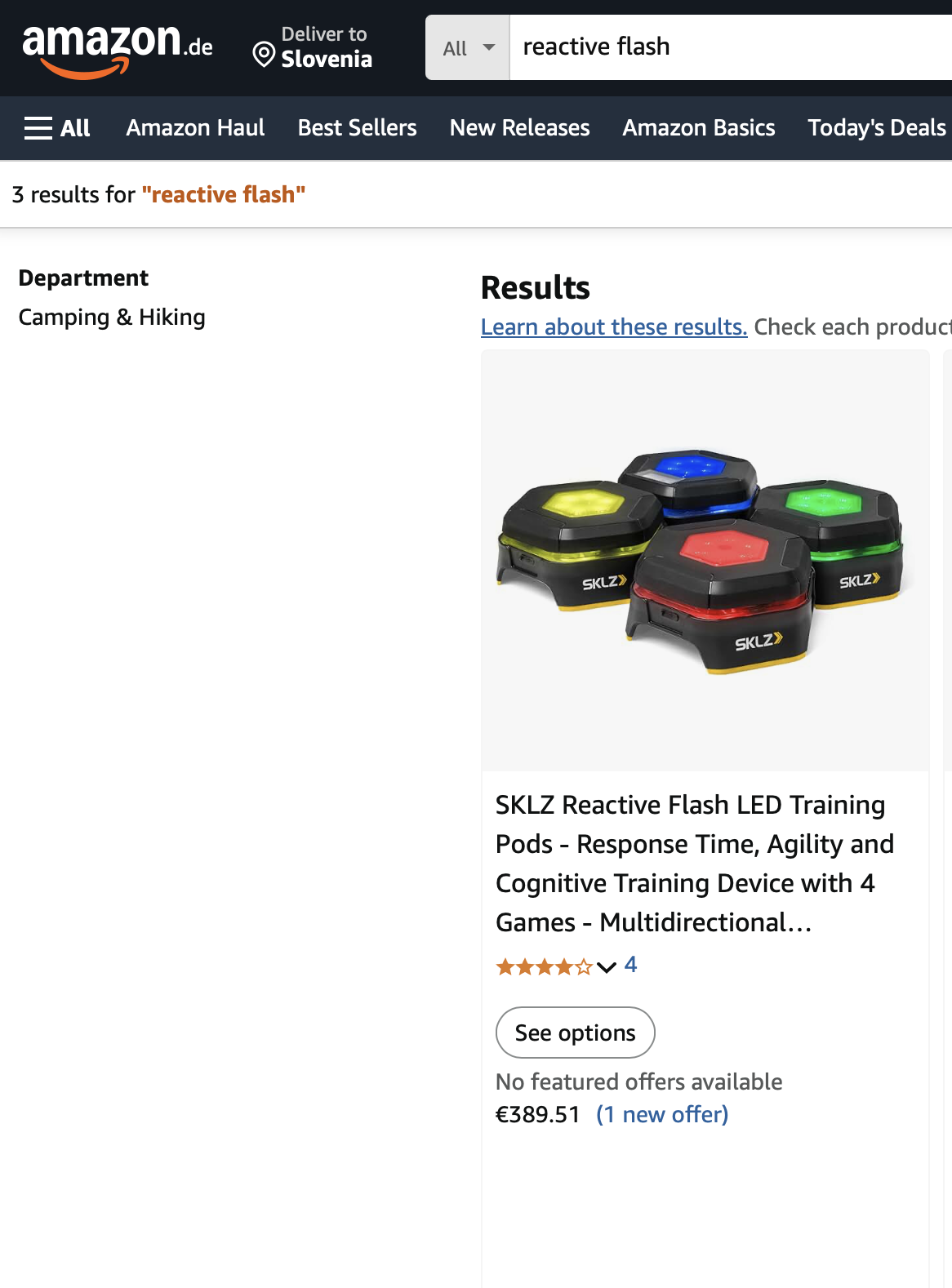Open New Releases page
Viewport: 952px width, 1288px height.
click(519, 128)
